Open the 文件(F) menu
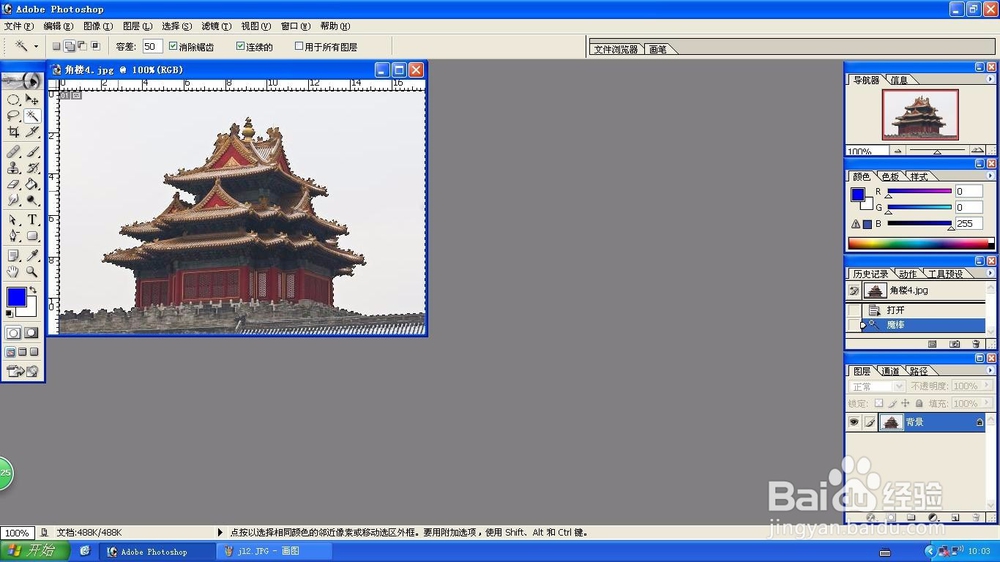The height and width of the screenshot is (562, 1000). [x=18, y=26]
